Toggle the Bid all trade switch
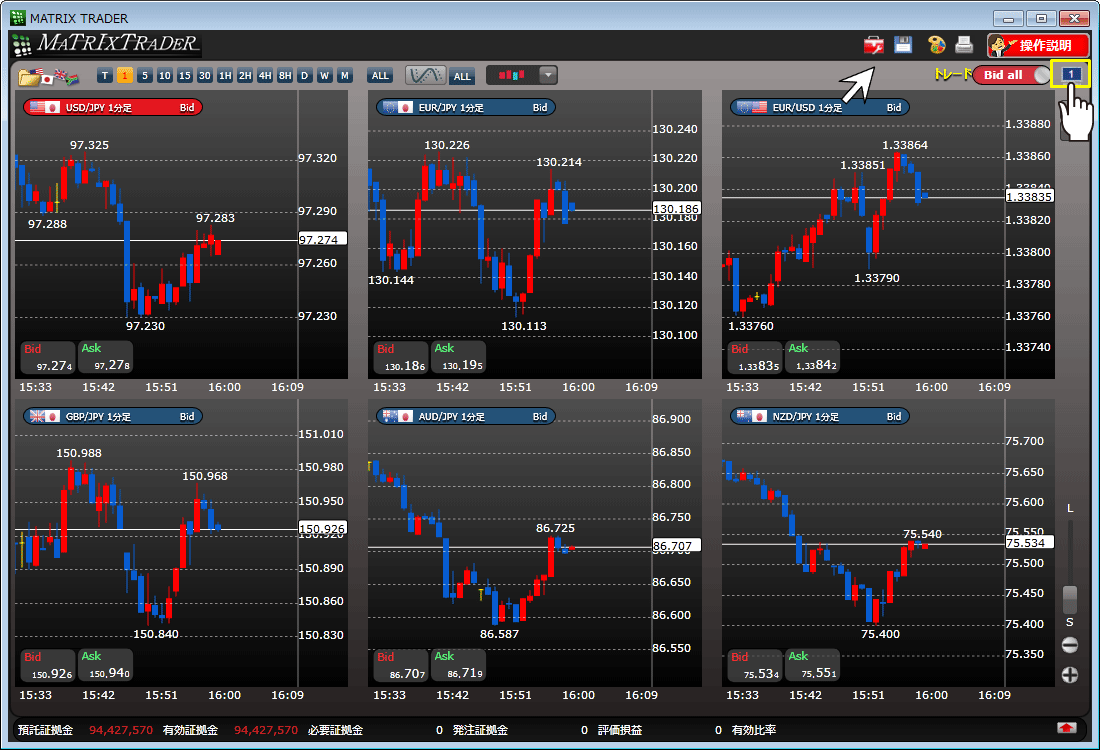 click(x=1012, y=75)
